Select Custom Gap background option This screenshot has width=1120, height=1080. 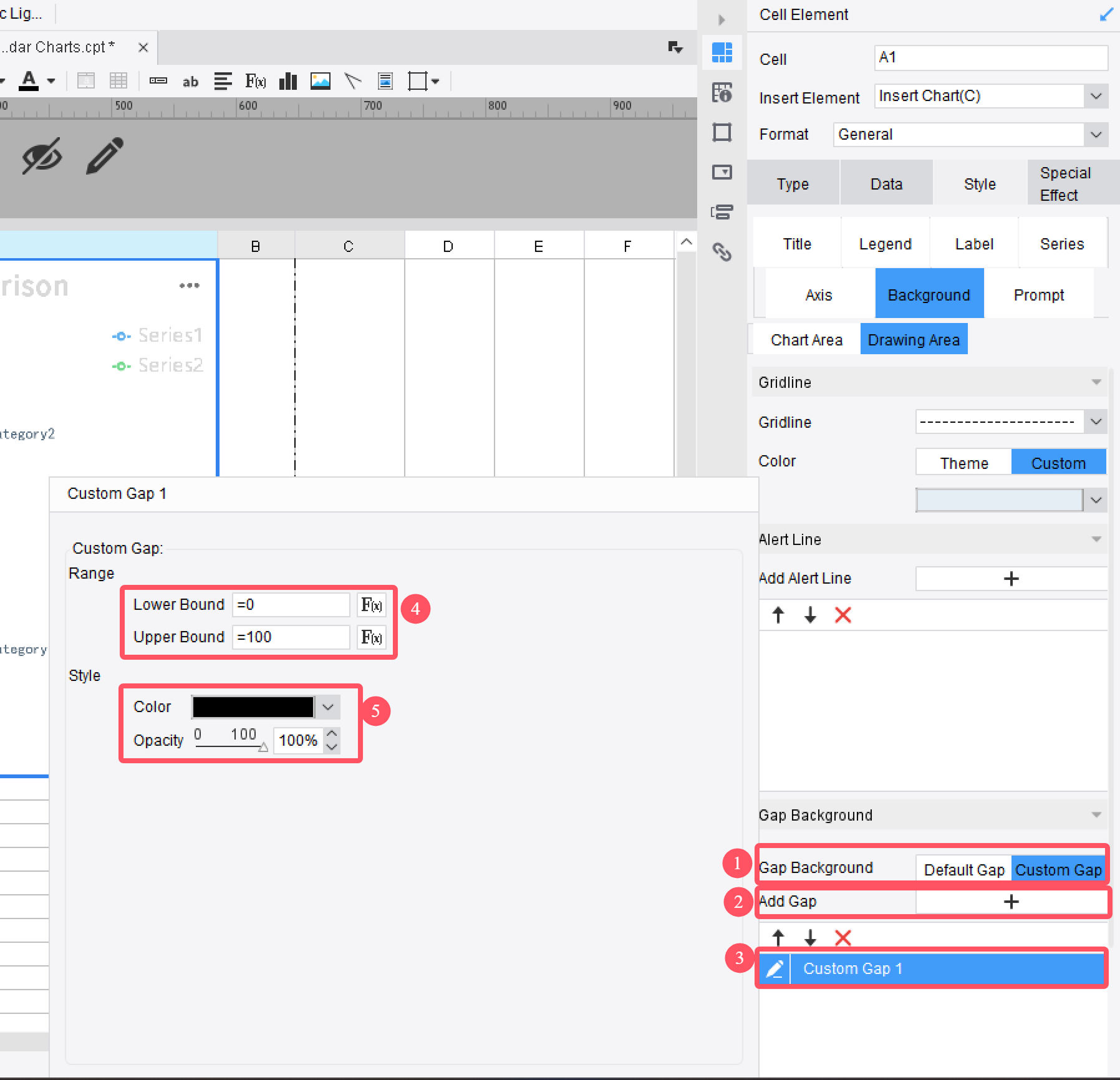click(x=1058, y=870)
